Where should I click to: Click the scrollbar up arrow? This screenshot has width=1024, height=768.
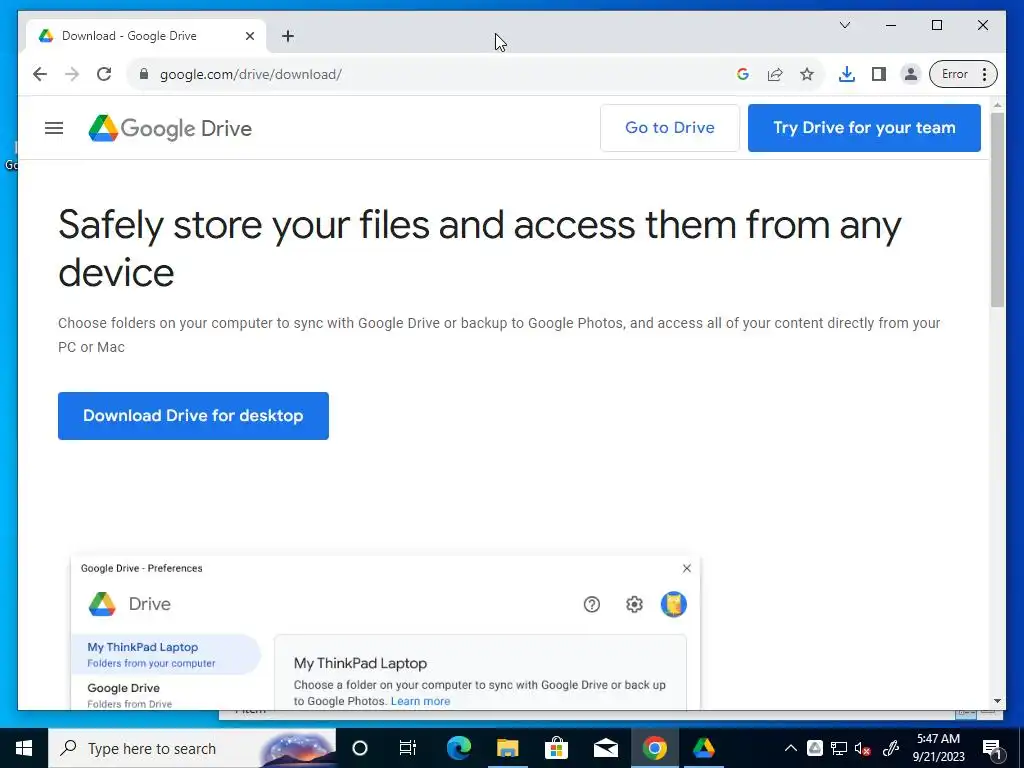click(997, 105)
